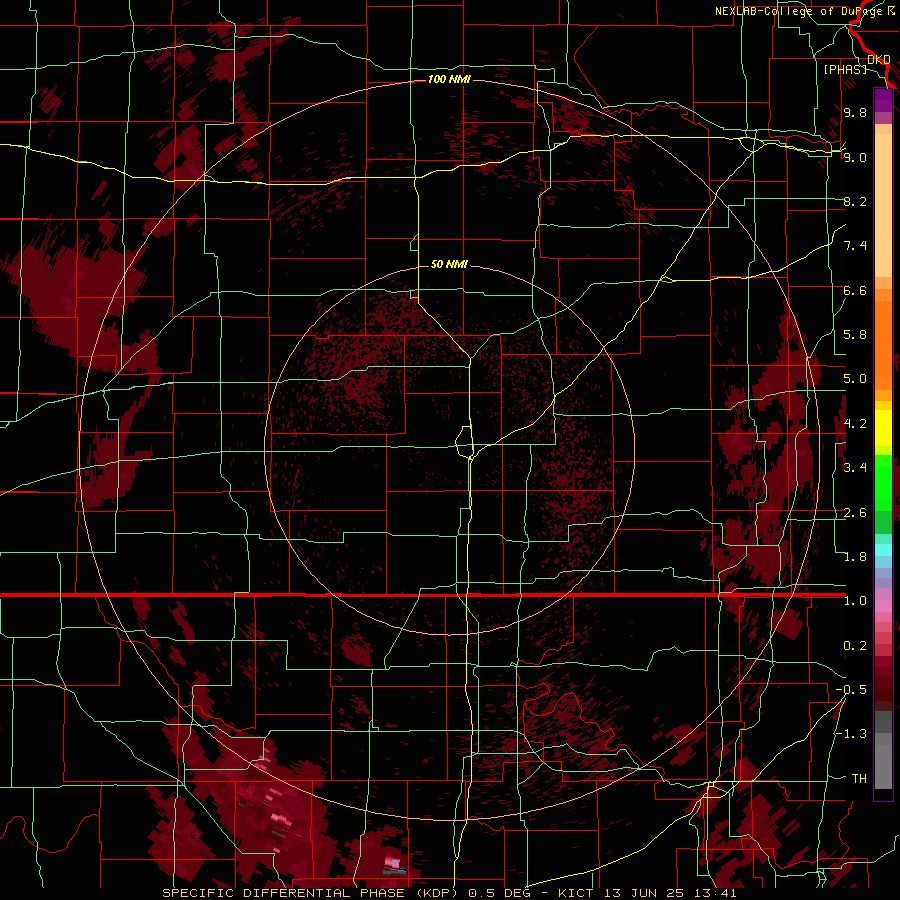Select the TH threshold label
Screen dimensions: 900x900
pos(859,779)
